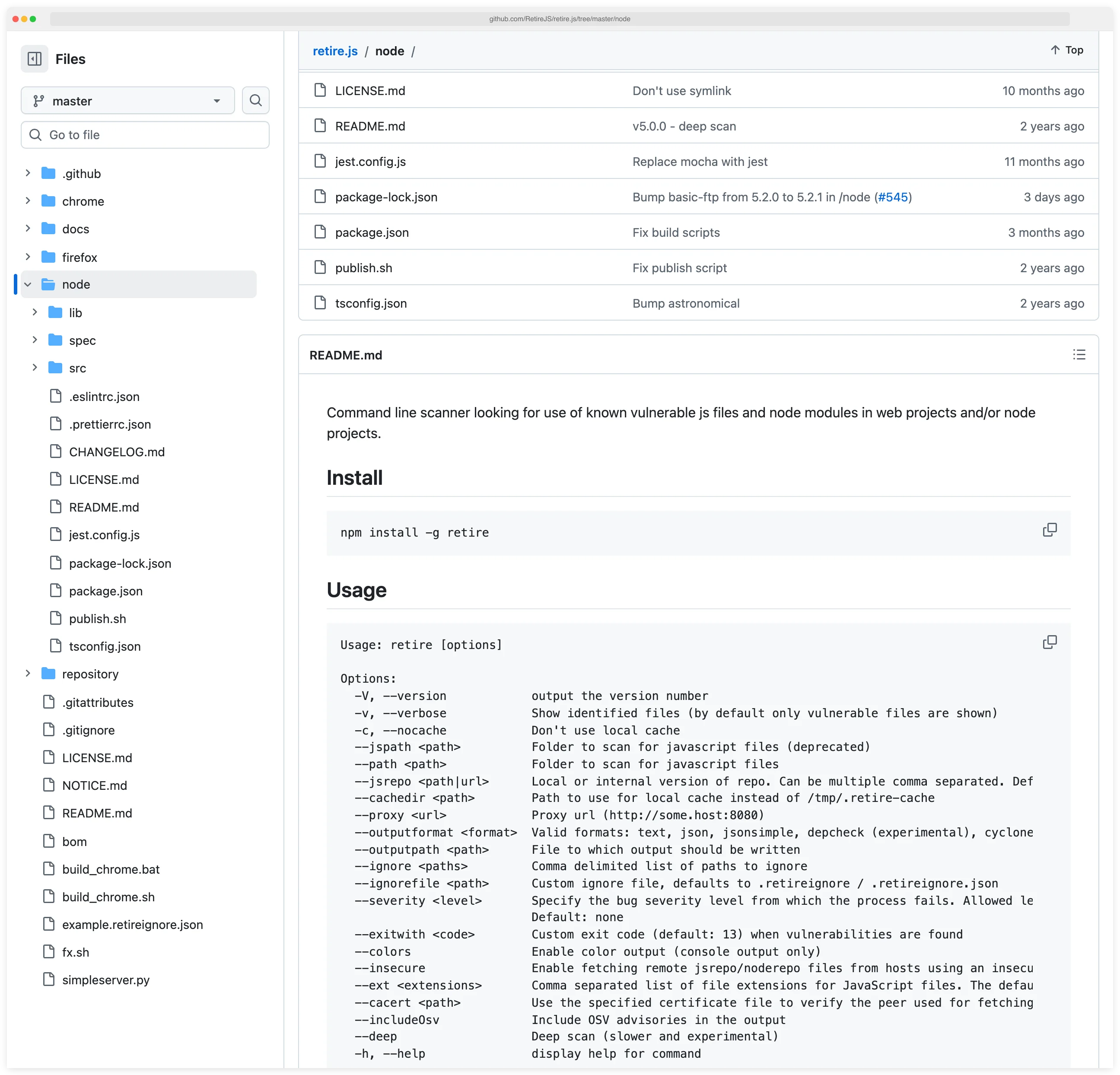Open the README outline menu
The image size is (1120, 1075).
coord(1079,355)
